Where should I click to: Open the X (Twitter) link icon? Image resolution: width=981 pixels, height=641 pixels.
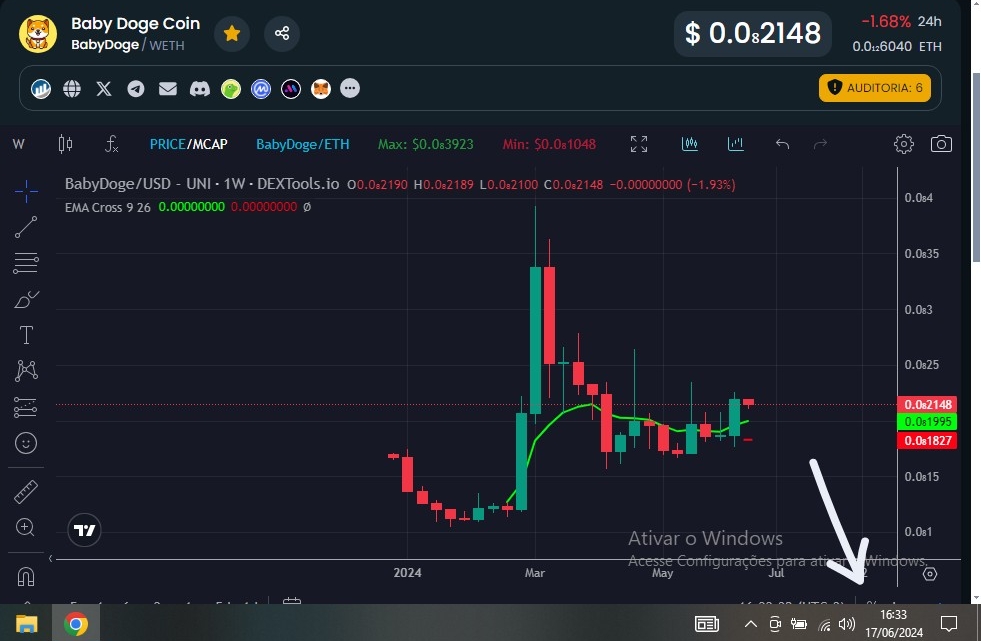click(104, 89)
